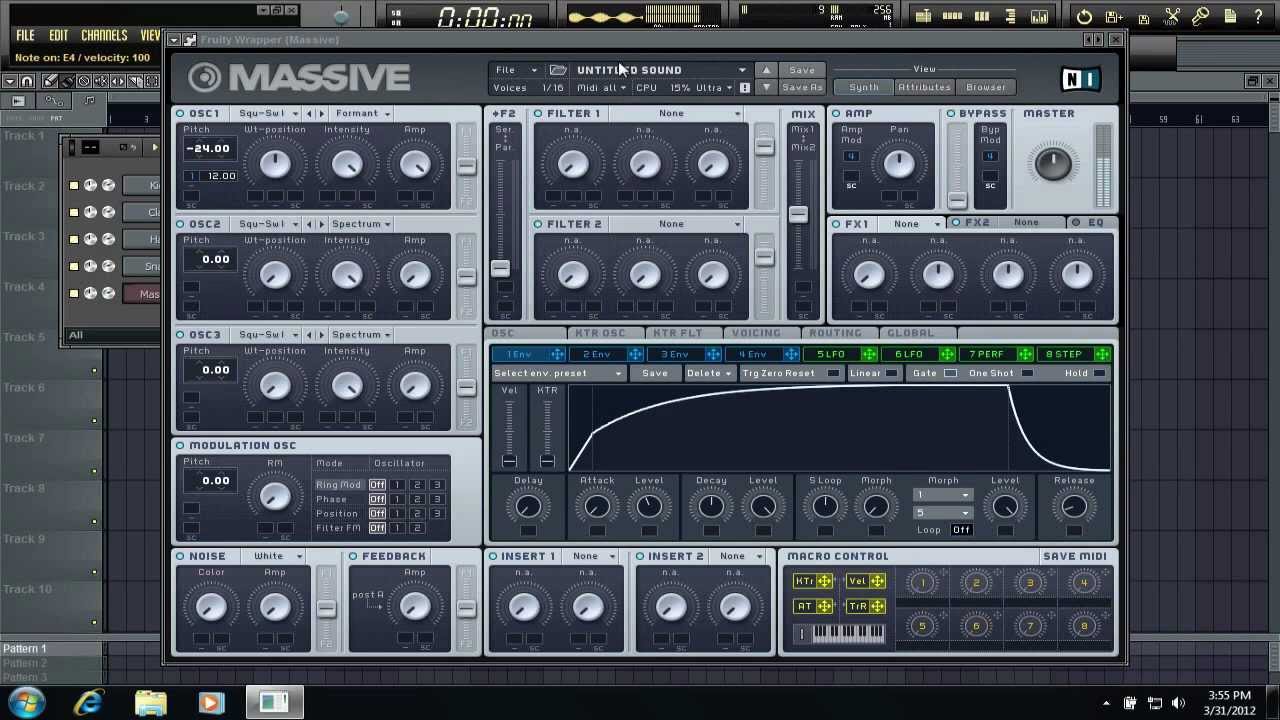
Task: Switch to the Attributes view
Action: [x=924, y=87]
